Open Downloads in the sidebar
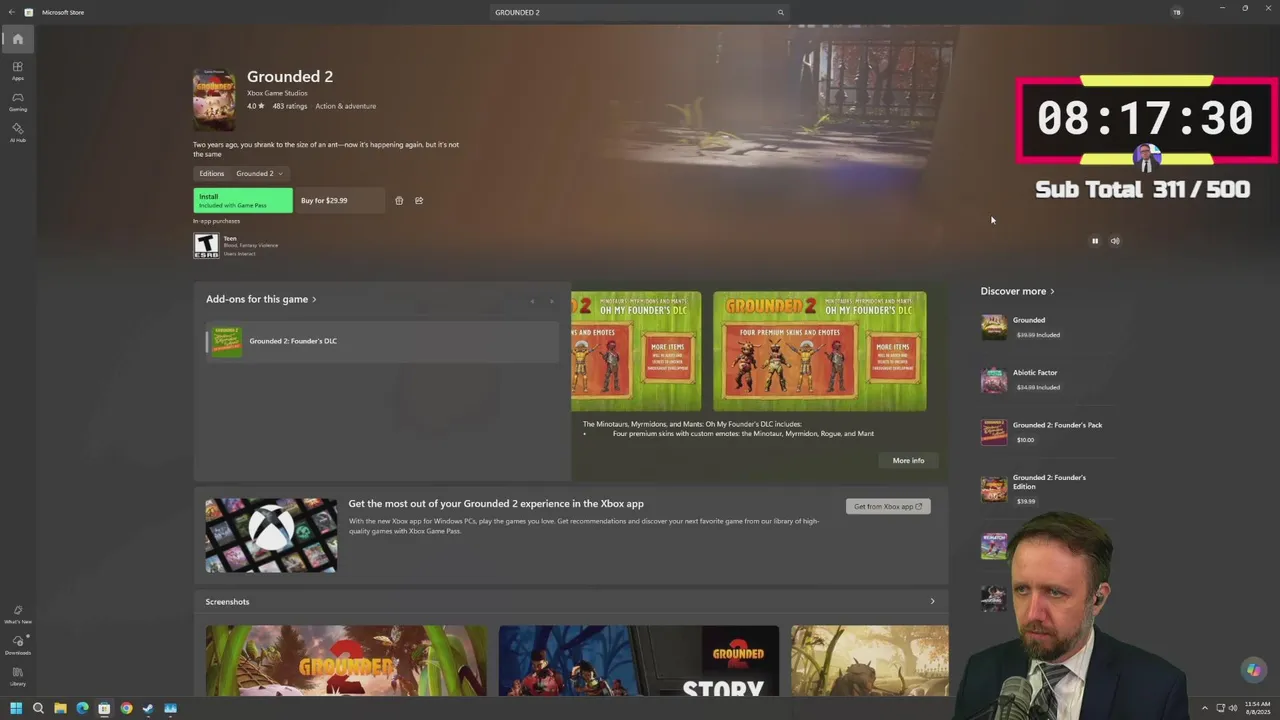This screenshot has width=1280, height=720. (17, 645)
